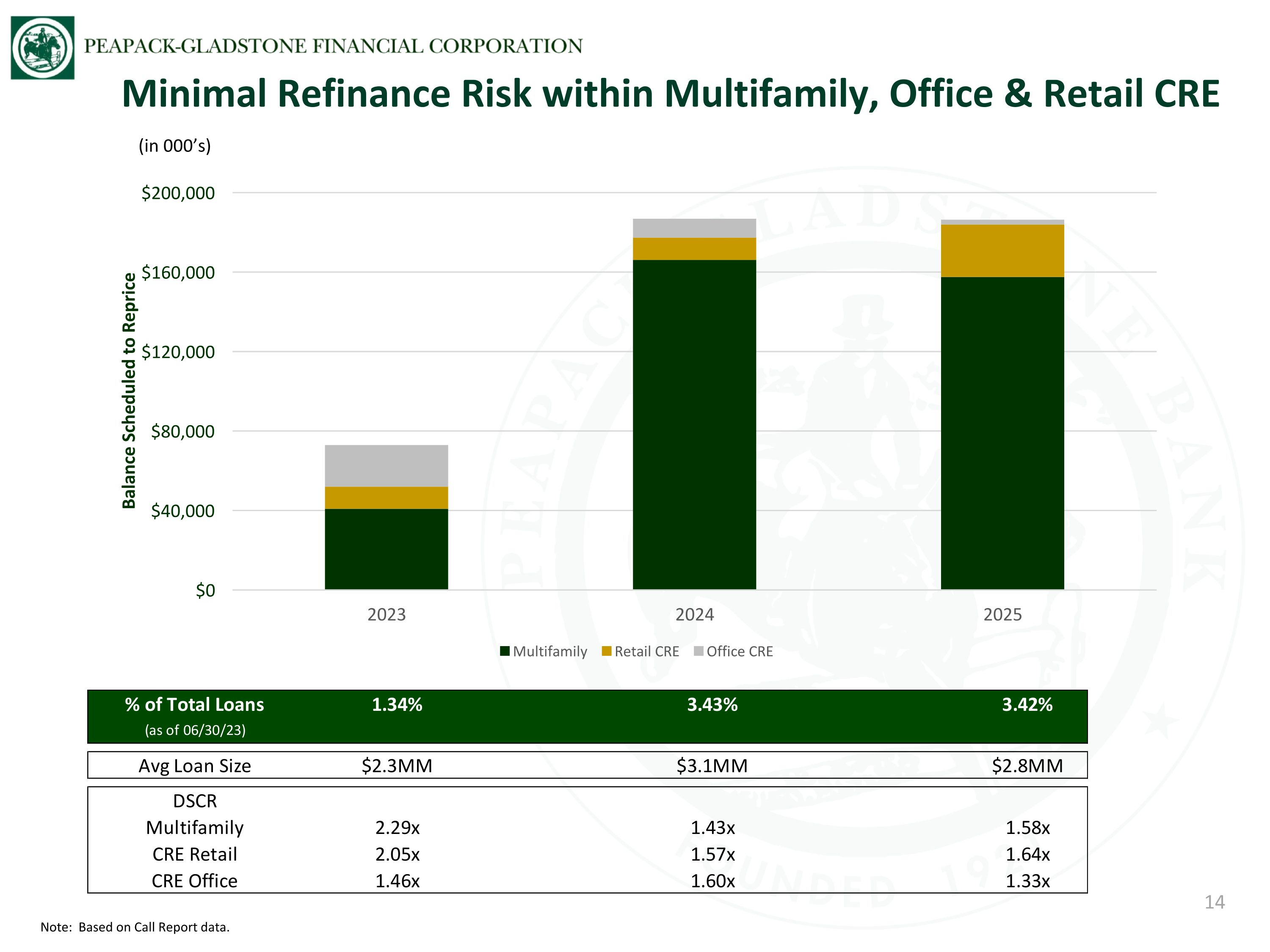Screen dimensions: 1270x952
Task: Click the $200,000 axis label
Action: click(179, 193)
